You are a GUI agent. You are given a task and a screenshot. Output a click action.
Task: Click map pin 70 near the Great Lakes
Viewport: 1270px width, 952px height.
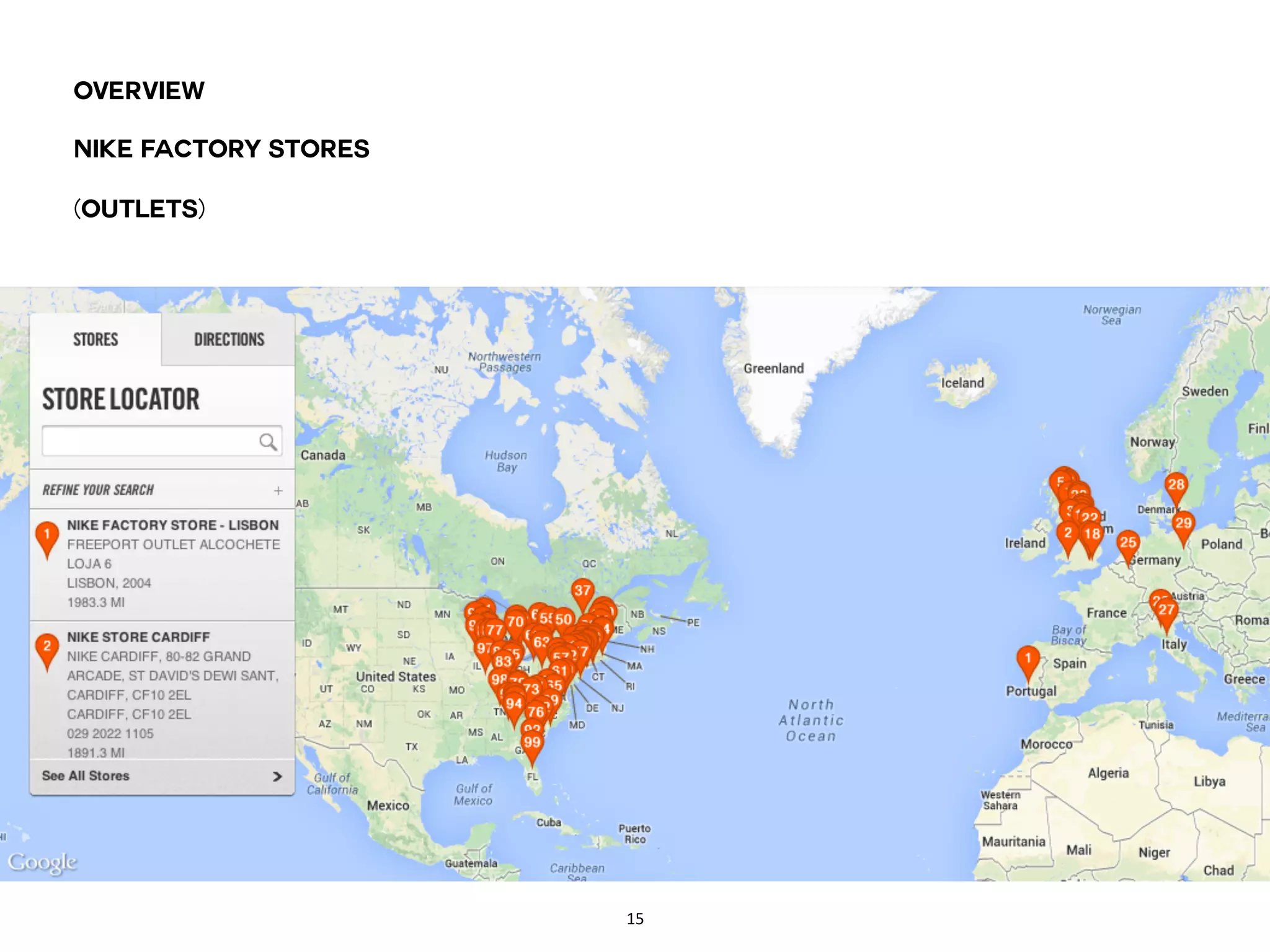pos(515,622)
